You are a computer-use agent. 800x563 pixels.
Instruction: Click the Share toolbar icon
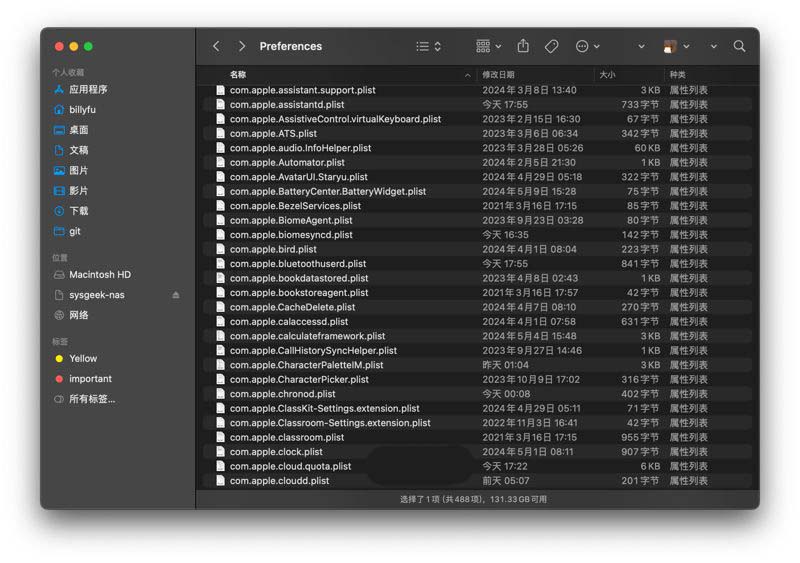(x=523, y=46)
